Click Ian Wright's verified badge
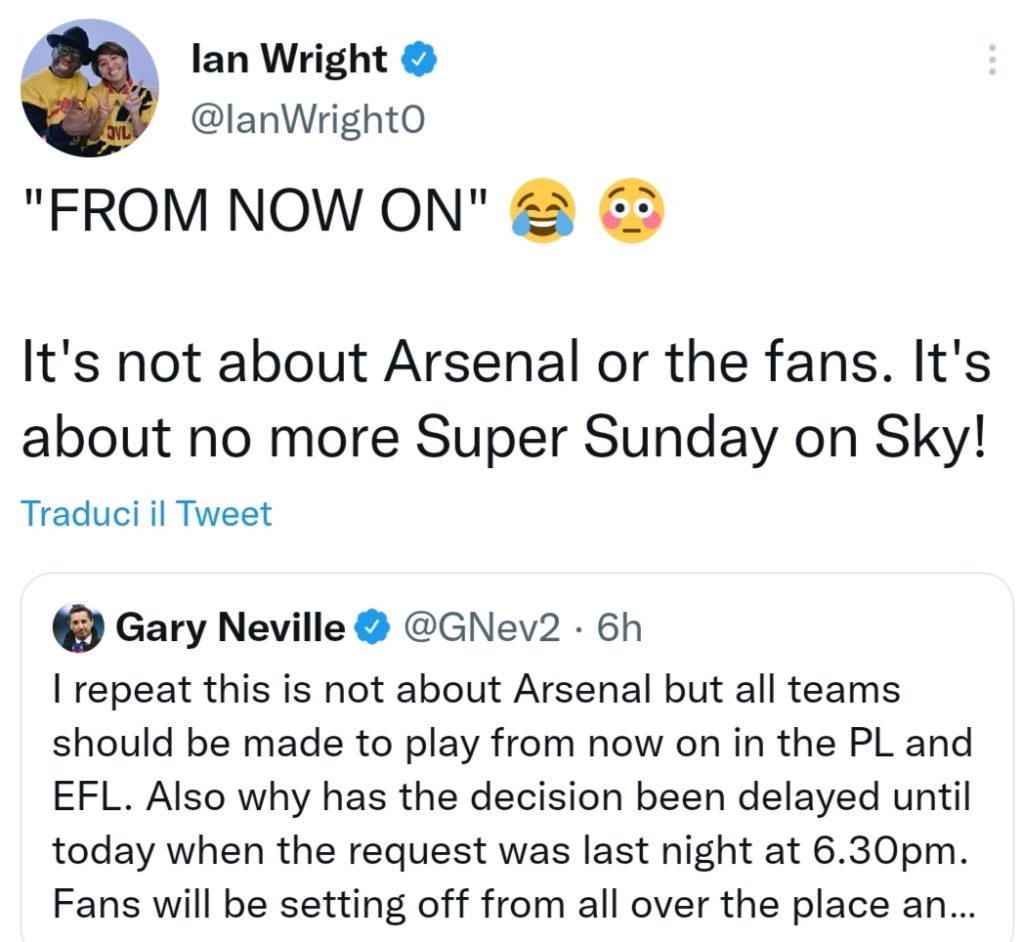The image size is (1024, 942). 415,57
